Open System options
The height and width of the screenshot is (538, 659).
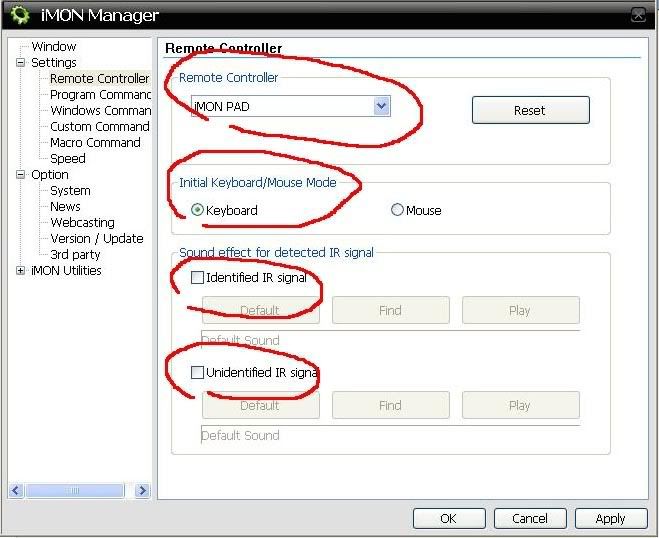[x=70, y=190]
